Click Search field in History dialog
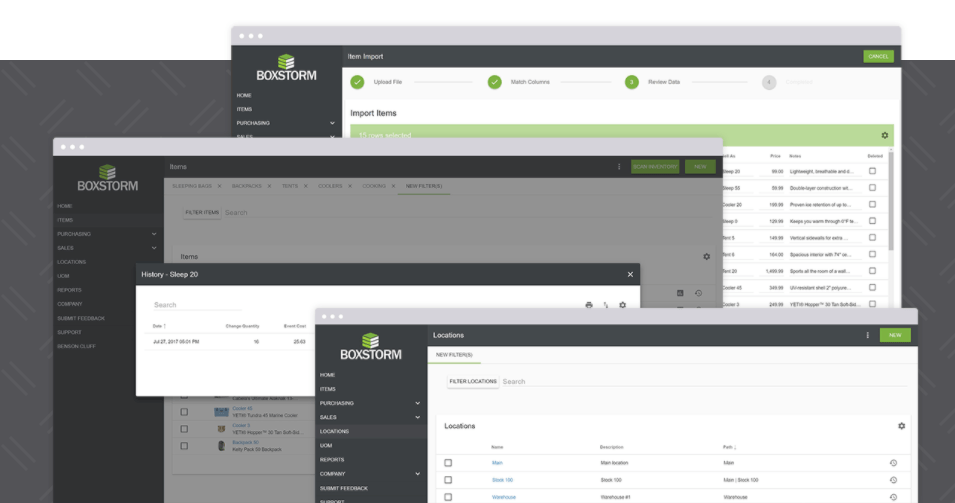Screen dimensions: 955x503 197,305
